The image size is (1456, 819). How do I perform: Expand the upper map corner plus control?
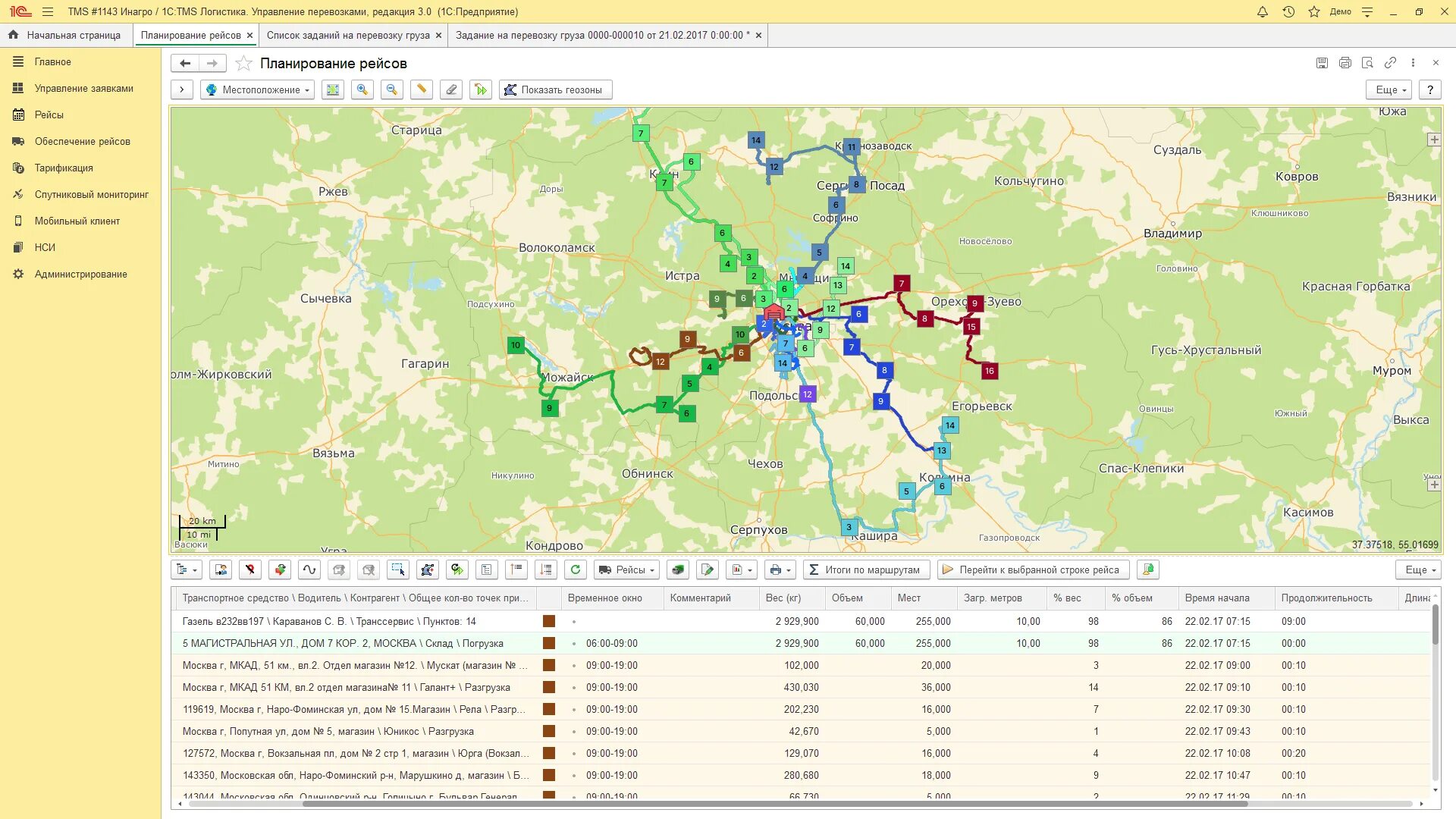pos(1433,140)
